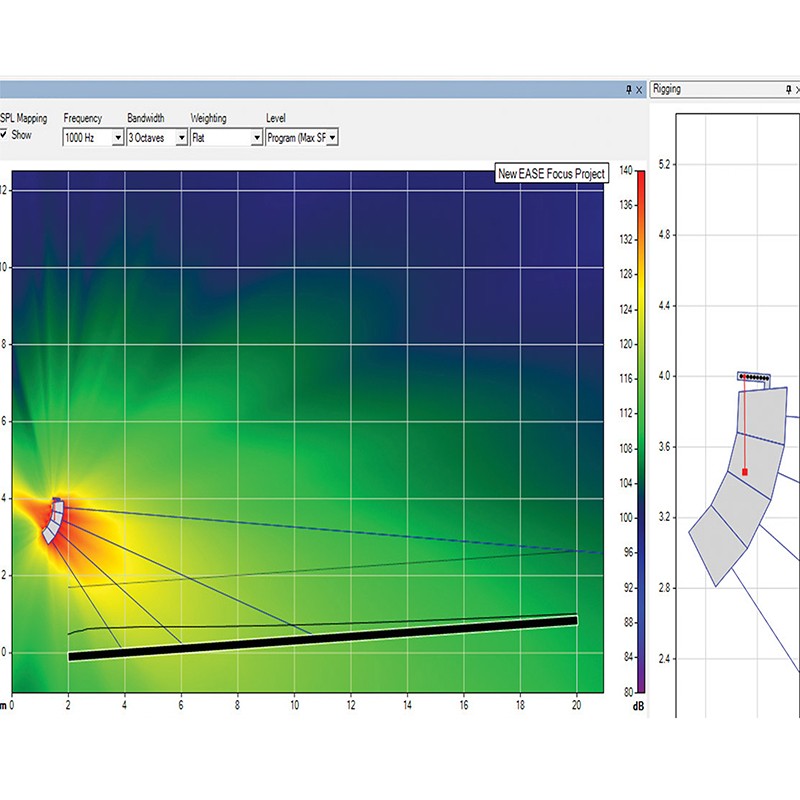This screenshot has height=800, width=800.
Task: Click the Bandwidth label
Action: click(146, 118)
